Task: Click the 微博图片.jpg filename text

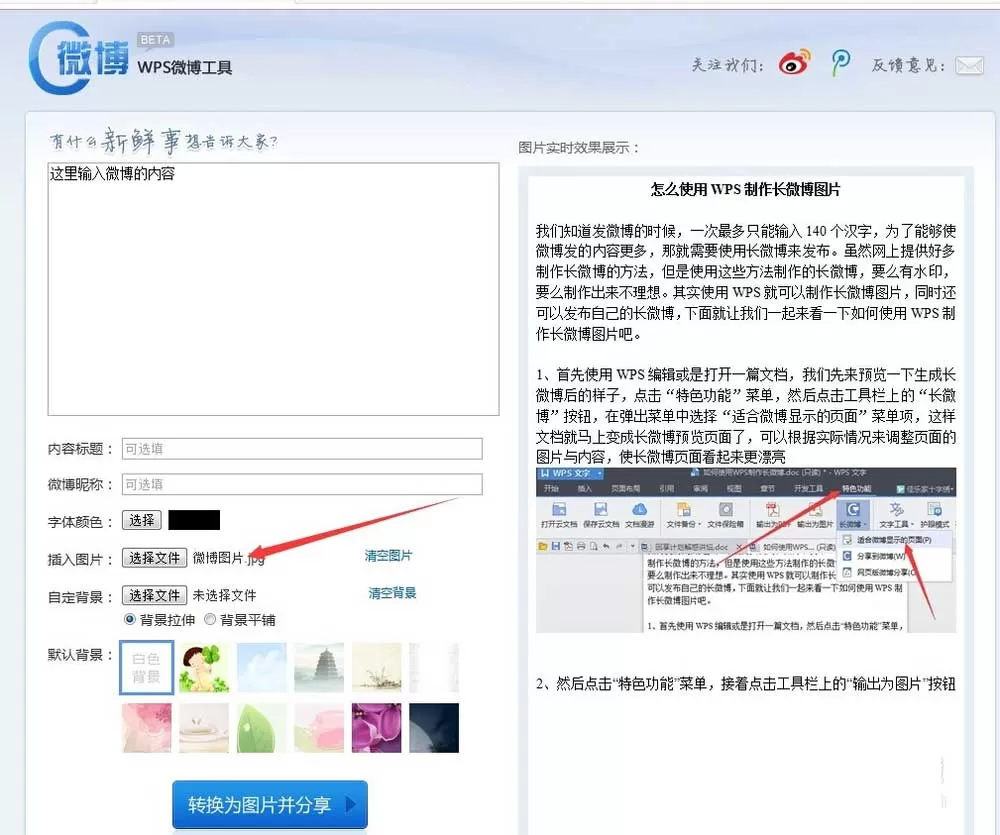Action: [228, 558]
